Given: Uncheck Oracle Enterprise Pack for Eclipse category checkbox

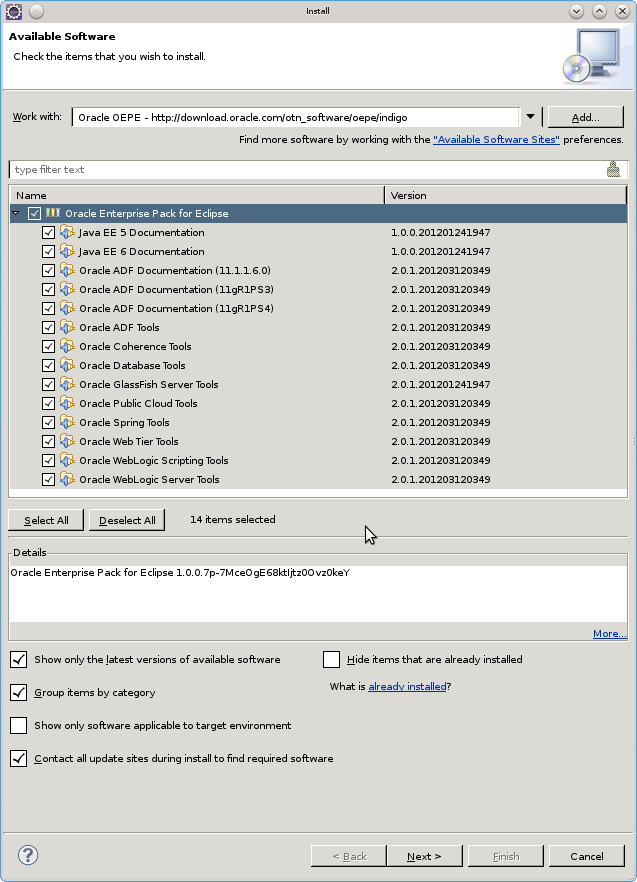Looking at the screenshot, I should pyautogui.click(x=34, y=213).
